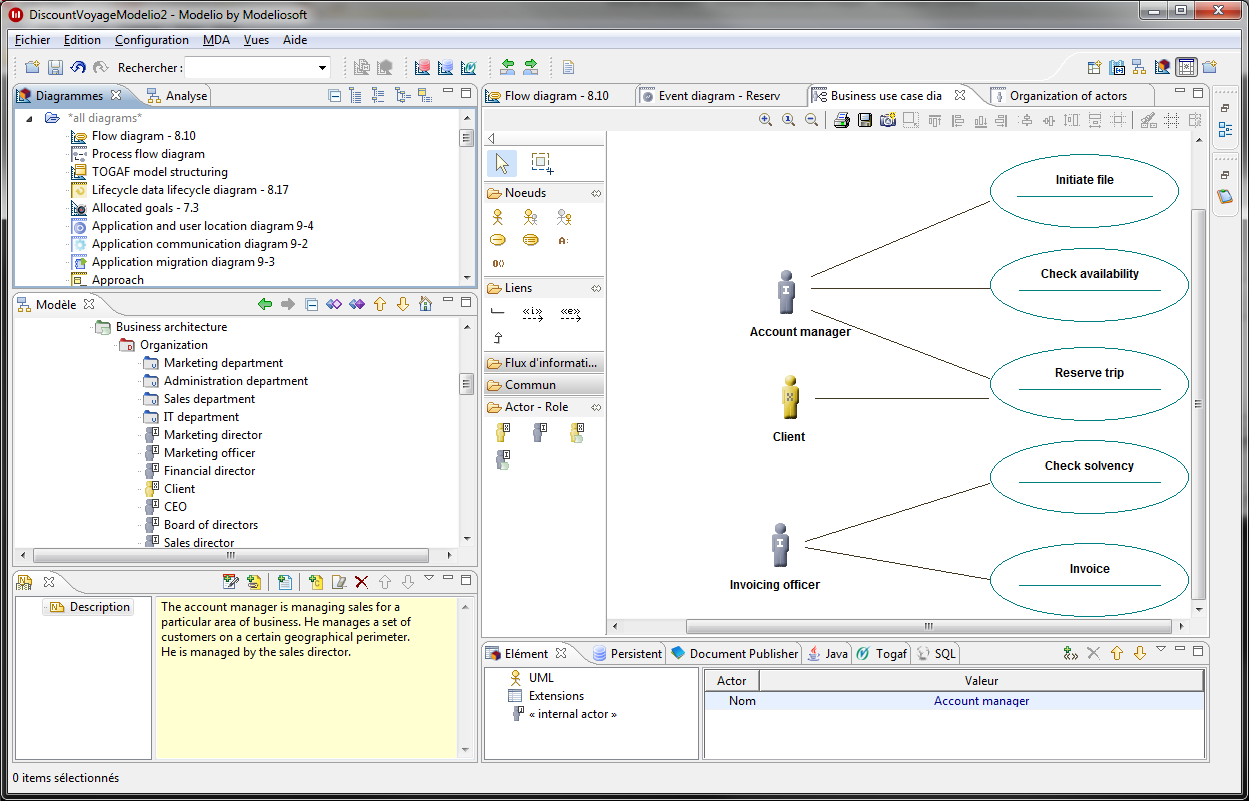The width and height of the screenshot is (1249, 801).
Task: Open the Togaf tab
Action: pyautogui.click(x=882, y=654)
